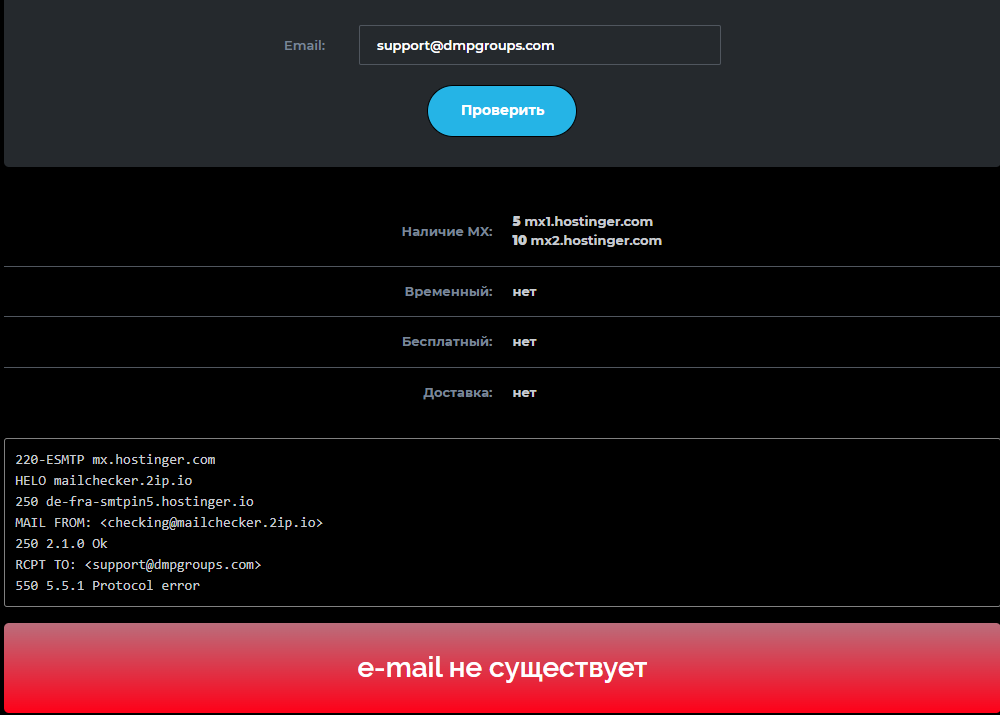Click the Email input field
1000x715 pixels.
click(x=539, y=45)
